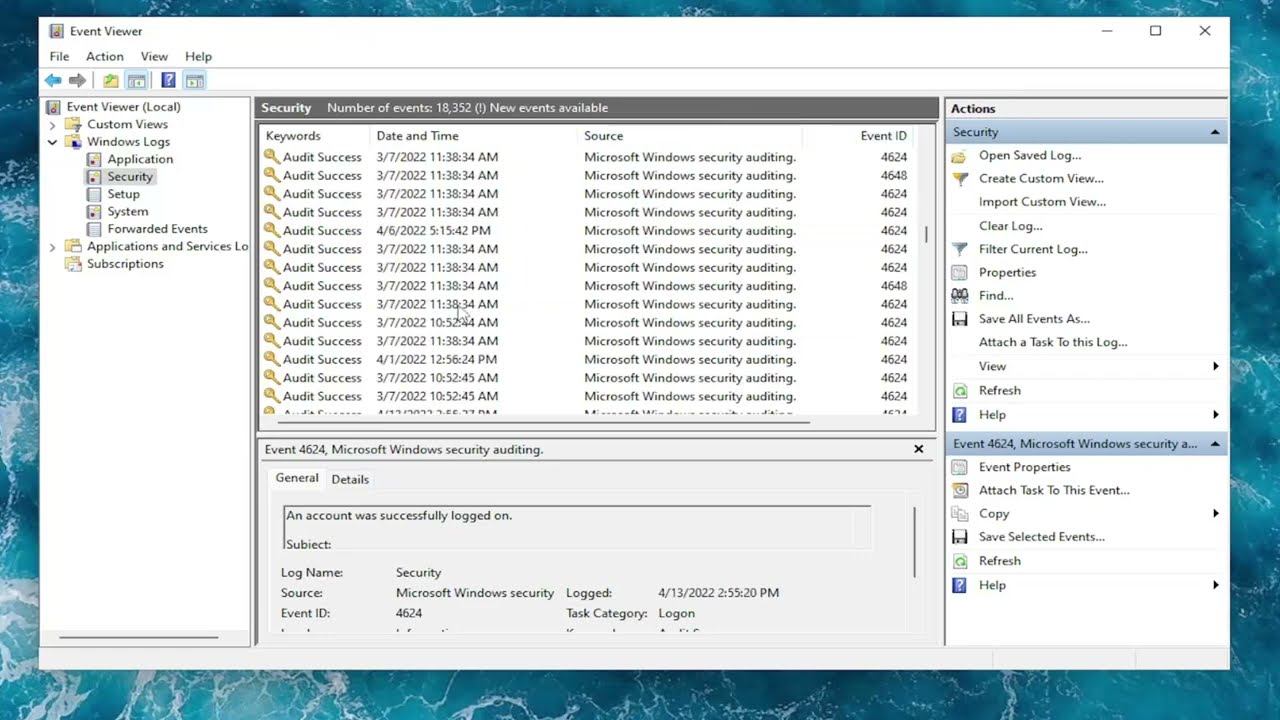
Task: Switch to the Details tab
Action: [350, 479]
